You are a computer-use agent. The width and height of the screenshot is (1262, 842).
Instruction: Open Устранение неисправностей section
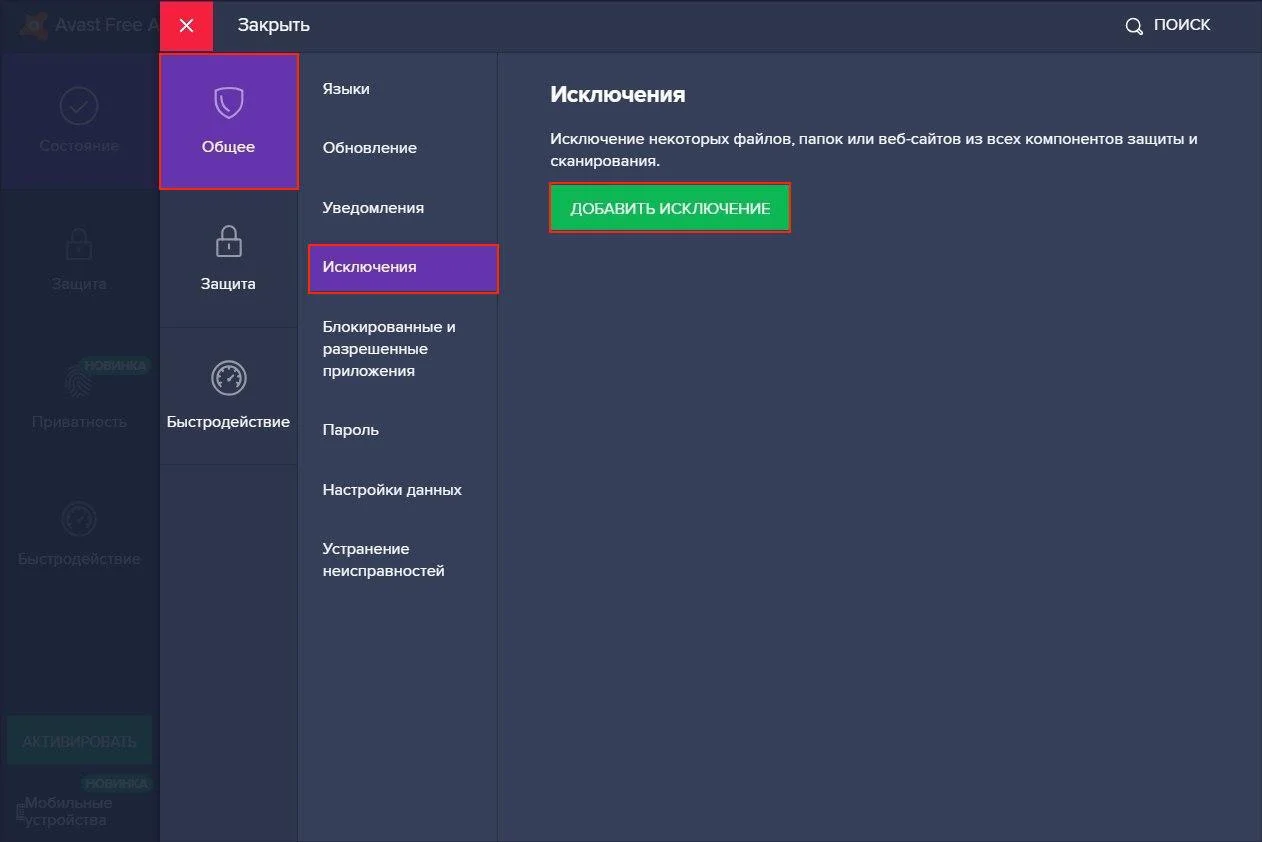(x=383, y=560)
